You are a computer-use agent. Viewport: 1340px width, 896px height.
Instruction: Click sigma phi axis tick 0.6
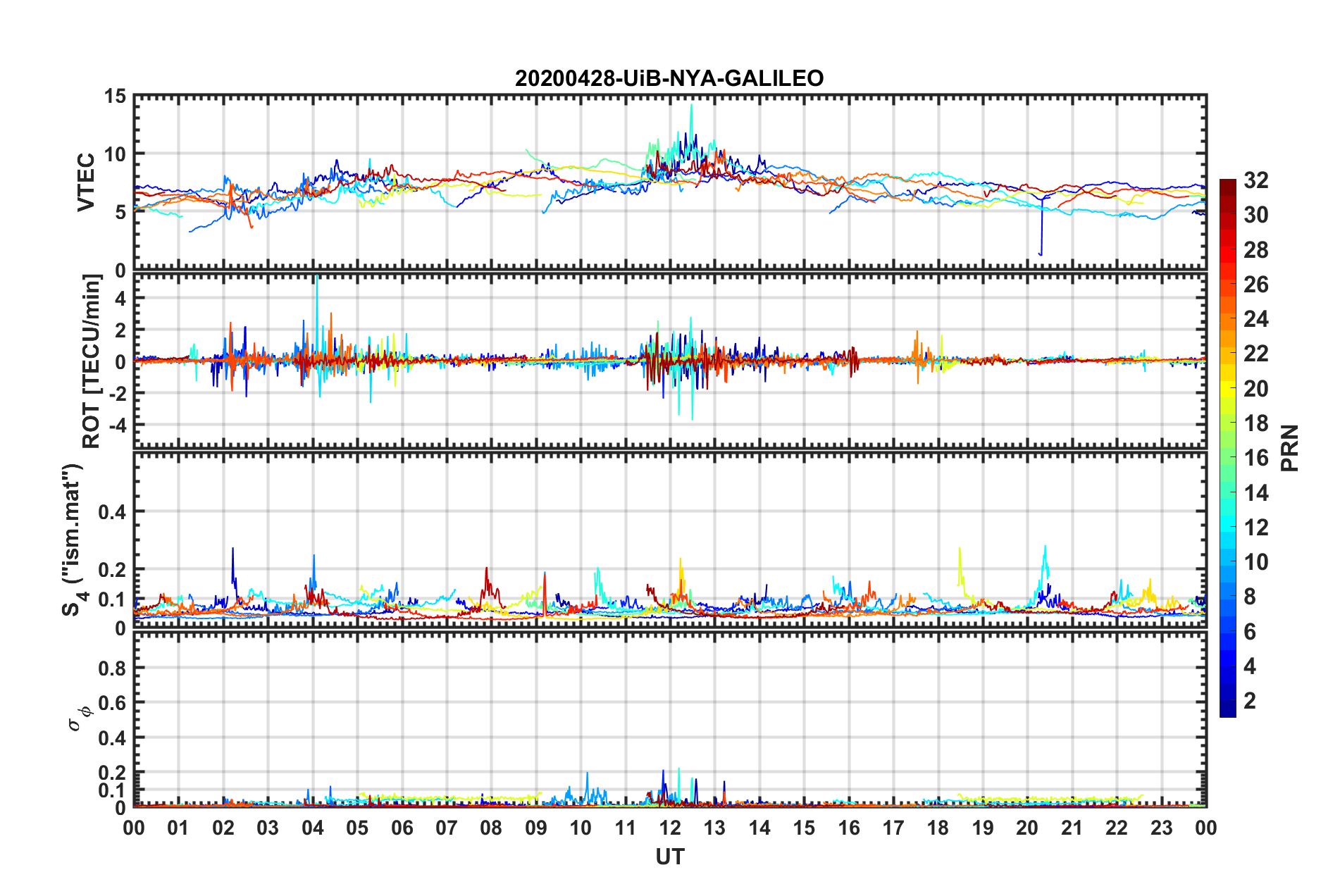(x=113, y=703)
